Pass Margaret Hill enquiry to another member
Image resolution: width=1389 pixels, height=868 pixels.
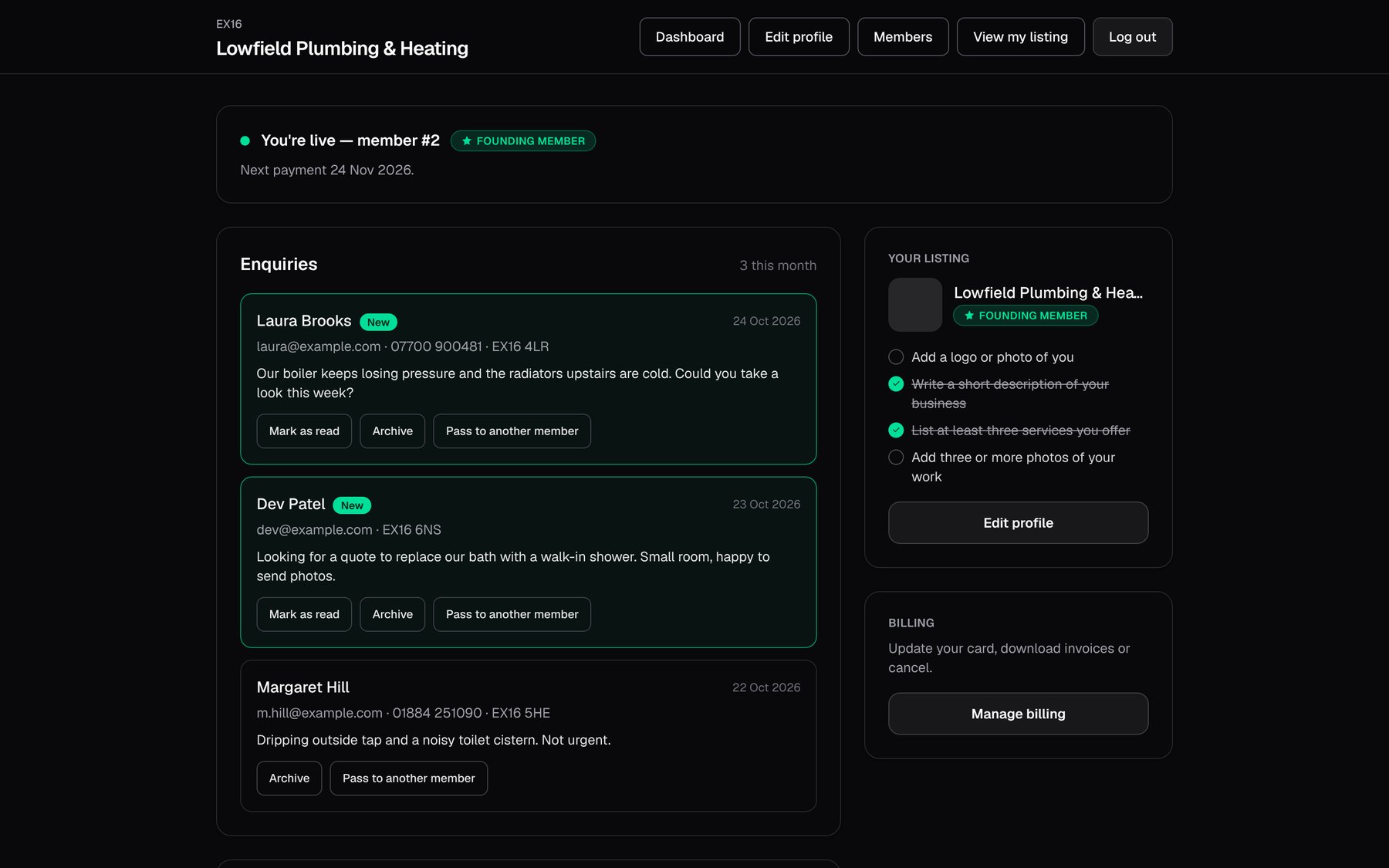click(409, 778)
